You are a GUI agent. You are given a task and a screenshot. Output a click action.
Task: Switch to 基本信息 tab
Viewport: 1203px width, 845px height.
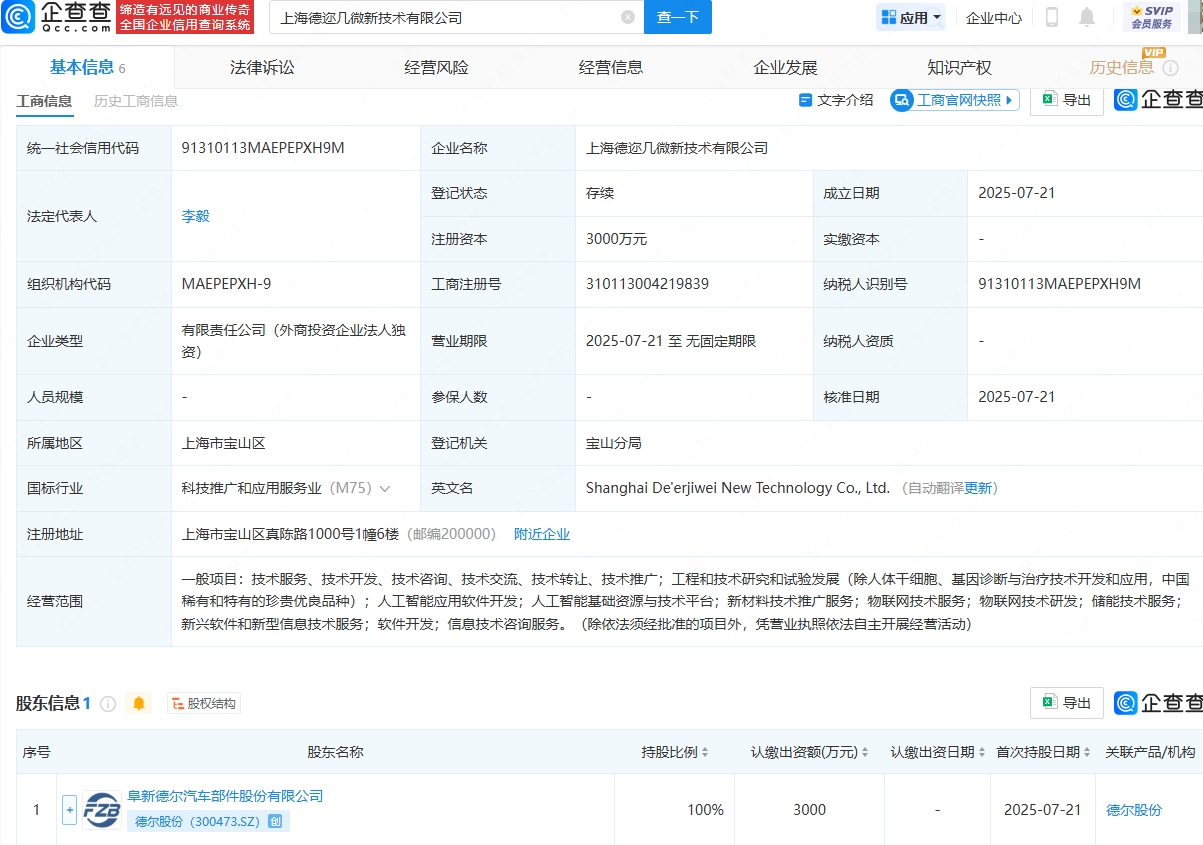click(87, 67)
